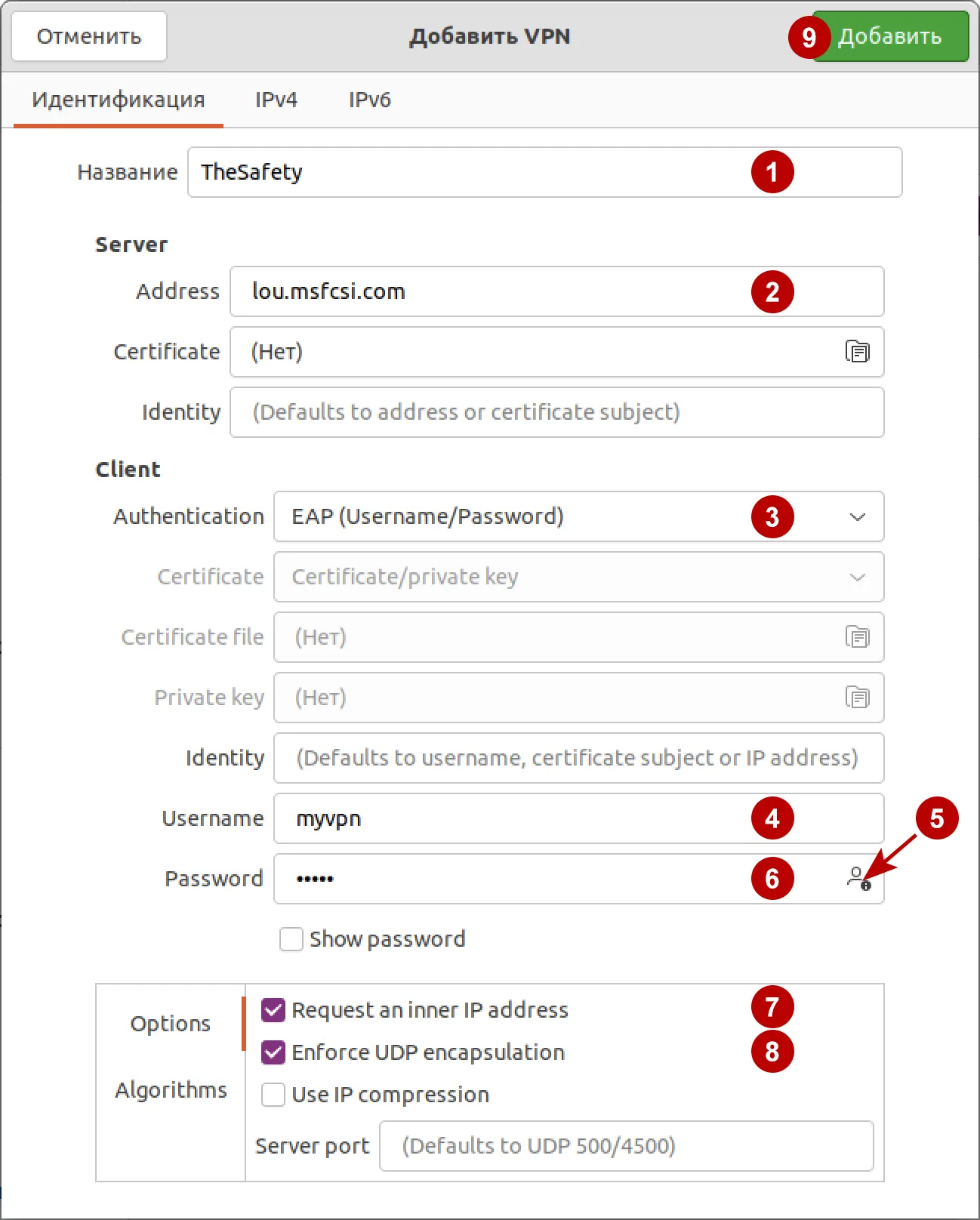
Task: Open the IPv6 tab
Action: point(369,100)
